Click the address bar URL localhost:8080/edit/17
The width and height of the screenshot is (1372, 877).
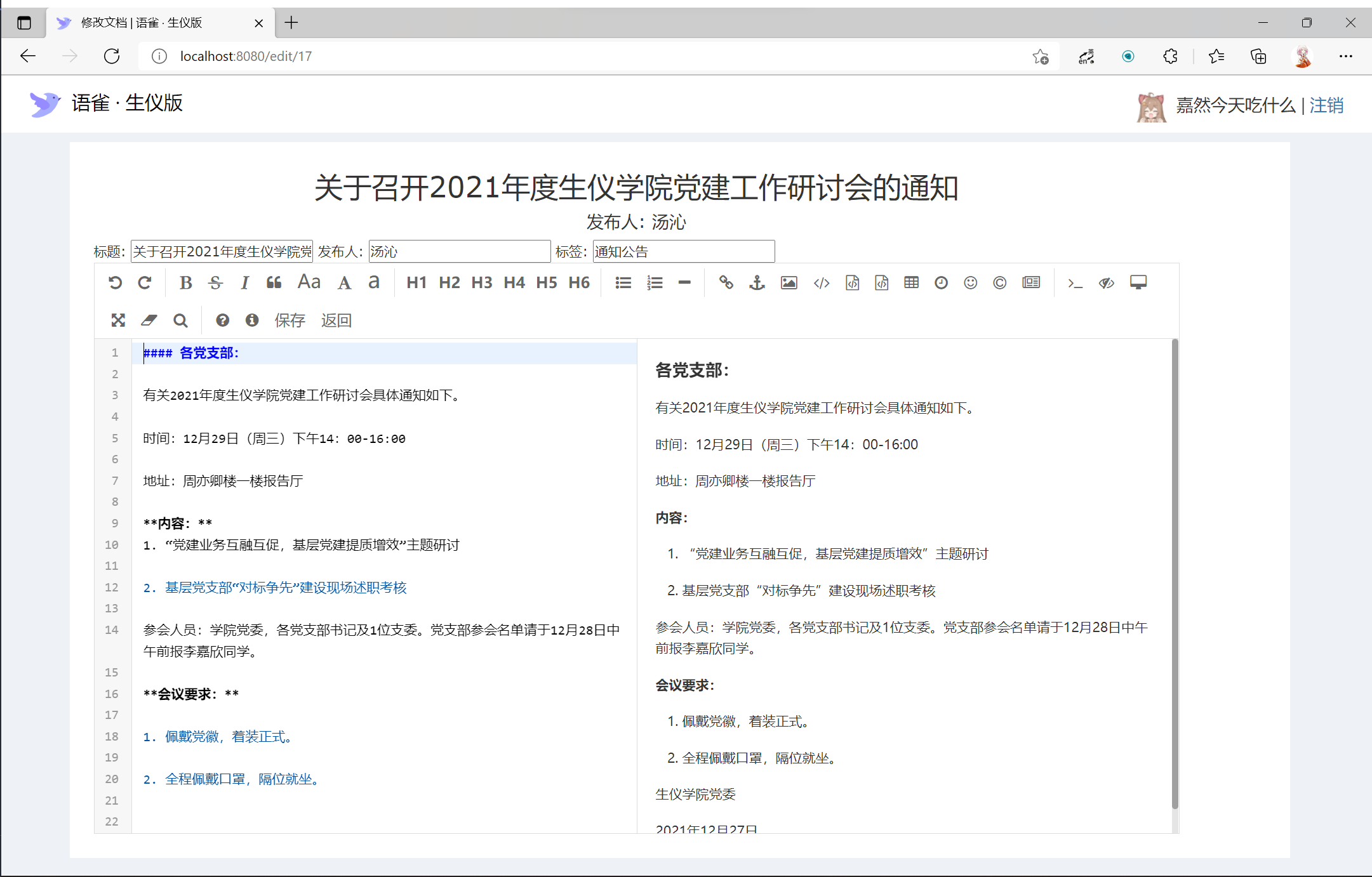246,56
